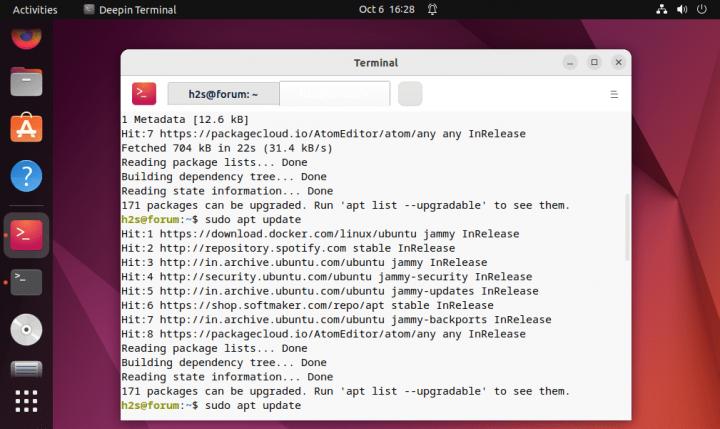720x429 pixels.
Task: Open the removable drive icon in the dock
Action: pos(27,369)
